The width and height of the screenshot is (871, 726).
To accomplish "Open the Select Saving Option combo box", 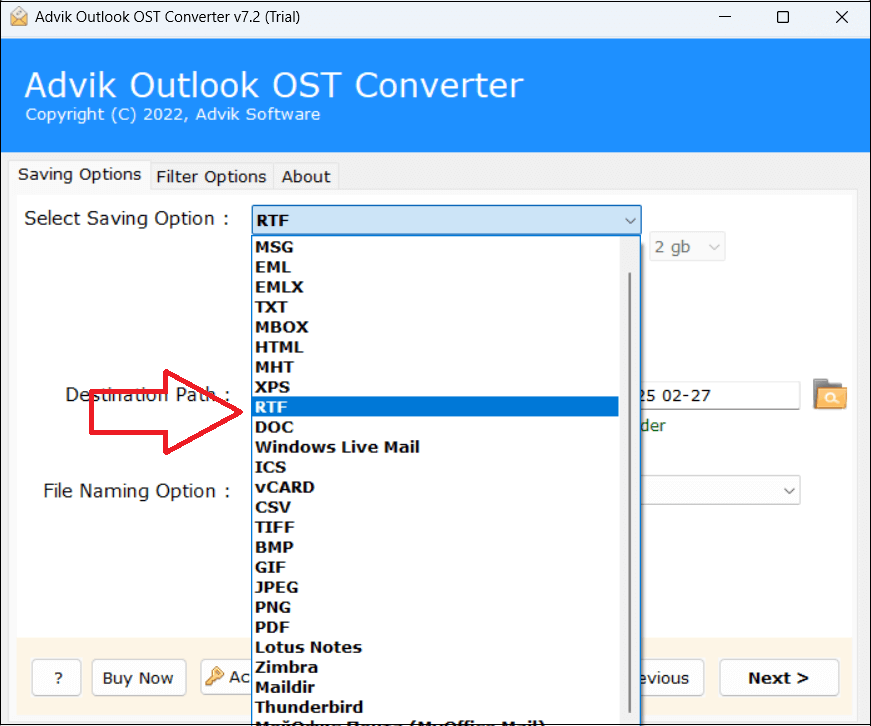I will 446,220.
